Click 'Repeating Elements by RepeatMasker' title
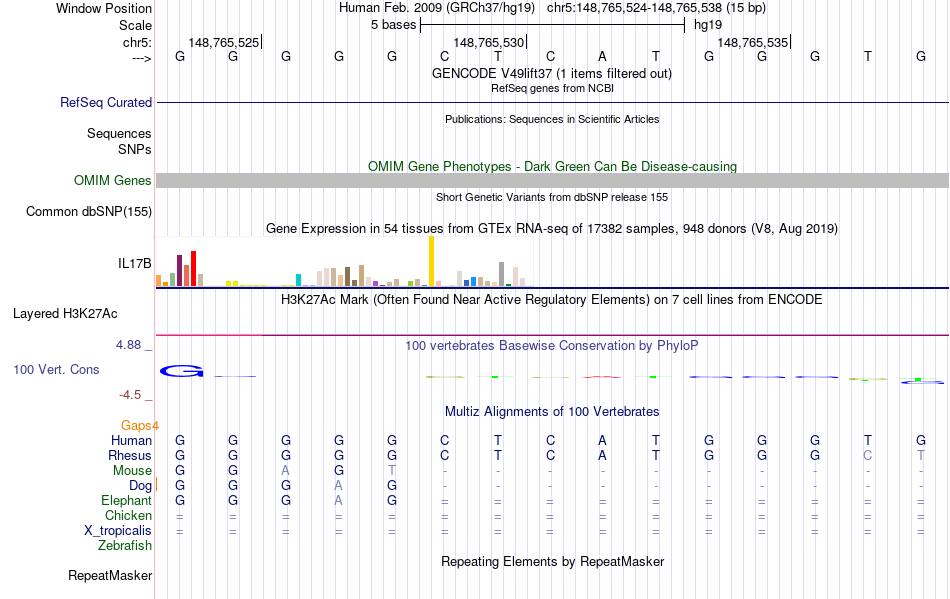The height and width of the screenshot is (599, 950). pyautogui.click(x=552, y=561)
